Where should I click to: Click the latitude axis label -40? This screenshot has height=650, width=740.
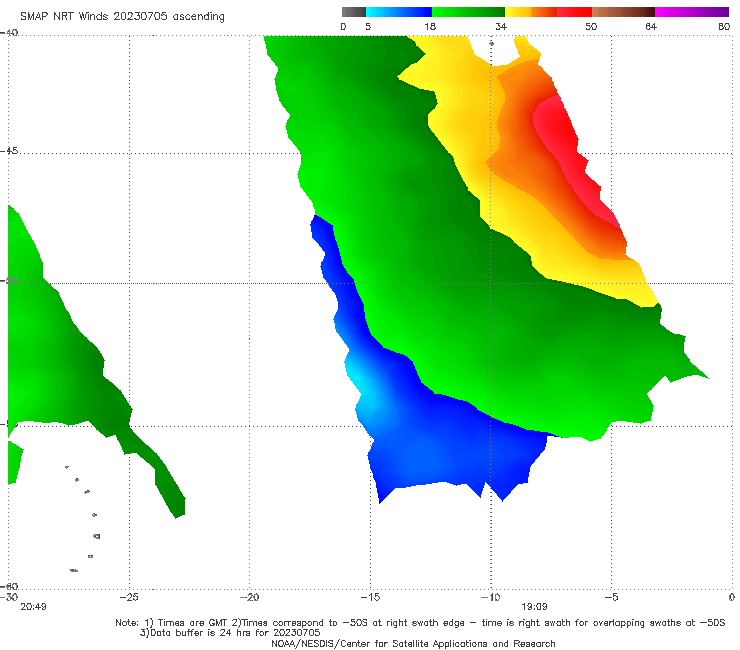point(9,33)
